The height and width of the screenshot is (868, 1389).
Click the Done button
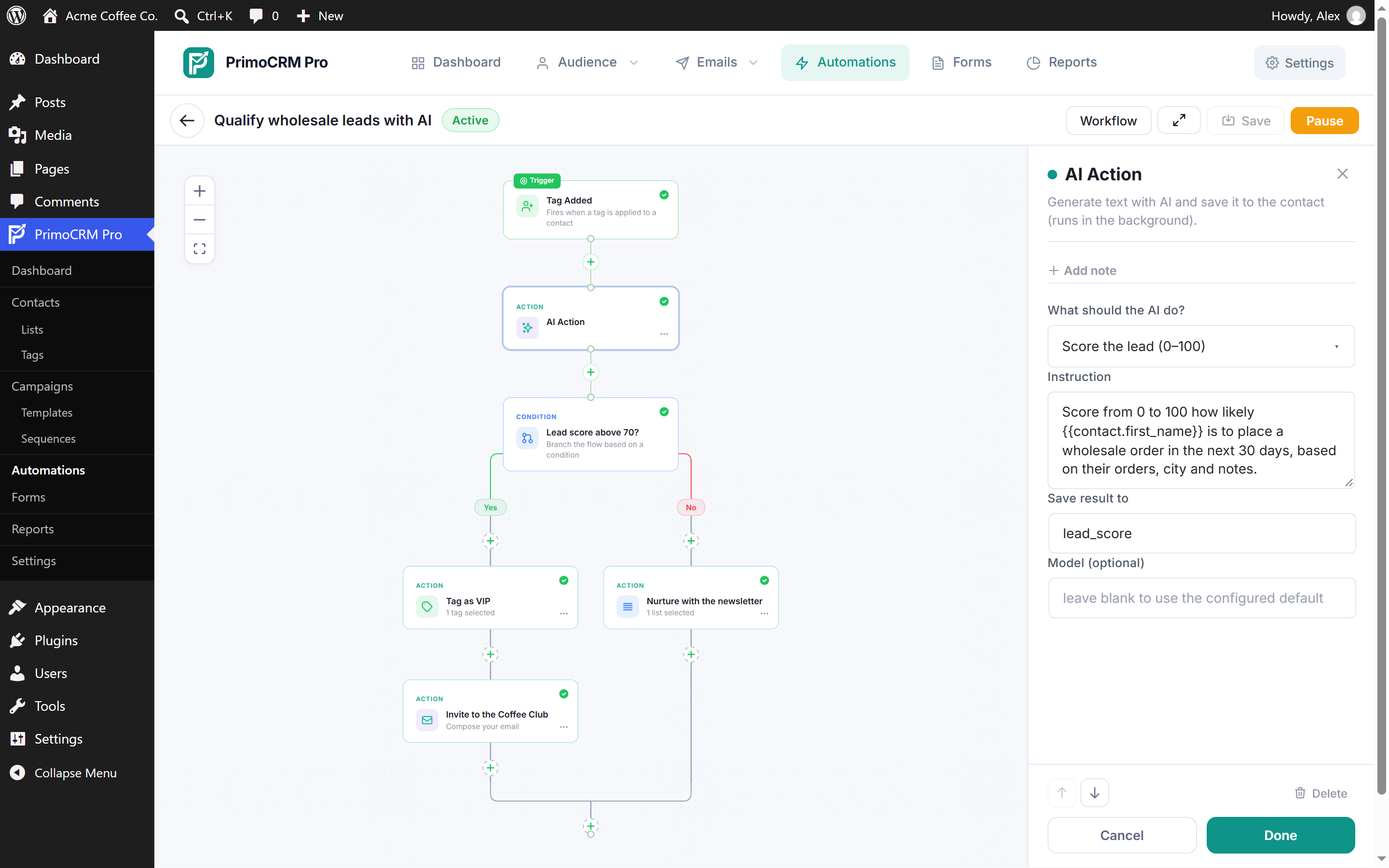[1280, 835]
